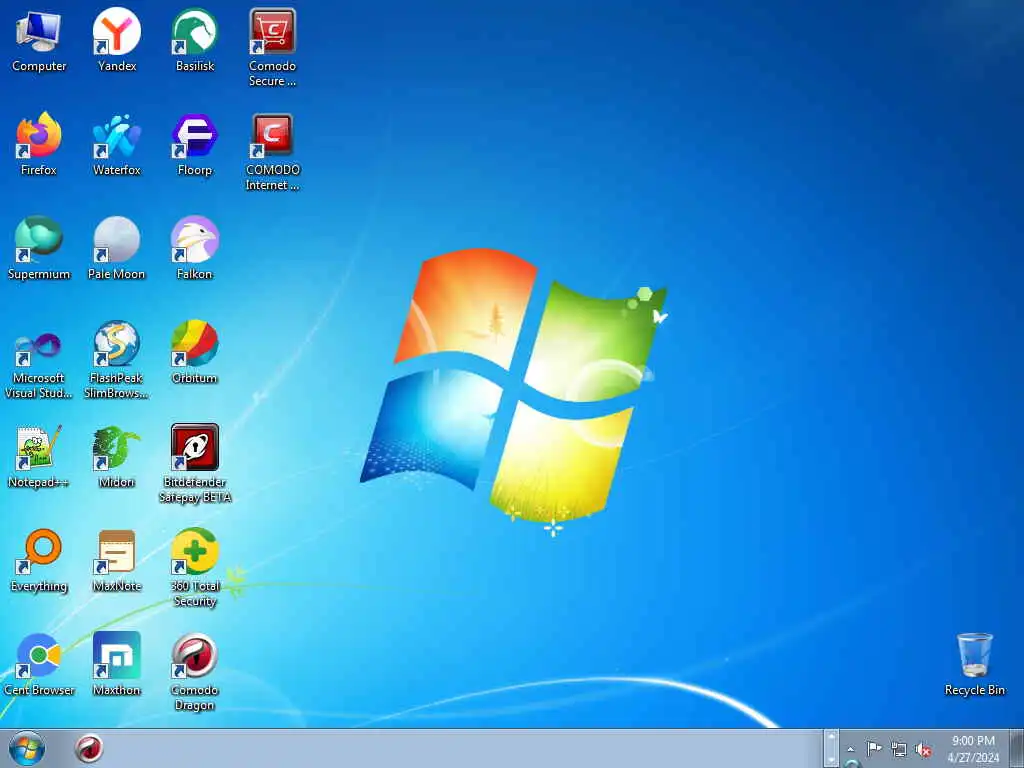The width and height of the screenshot is (1024, 768).
Task: Click the network status tray icon
Action: tap(899, 750)
